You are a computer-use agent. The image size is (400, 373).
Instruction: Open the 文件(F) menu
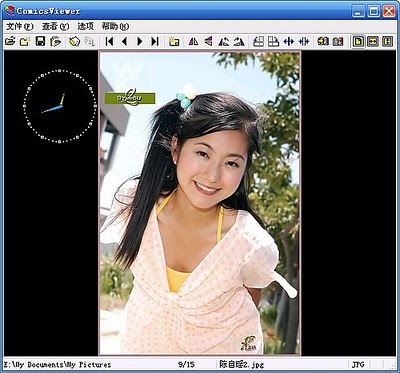pos(20,27)
